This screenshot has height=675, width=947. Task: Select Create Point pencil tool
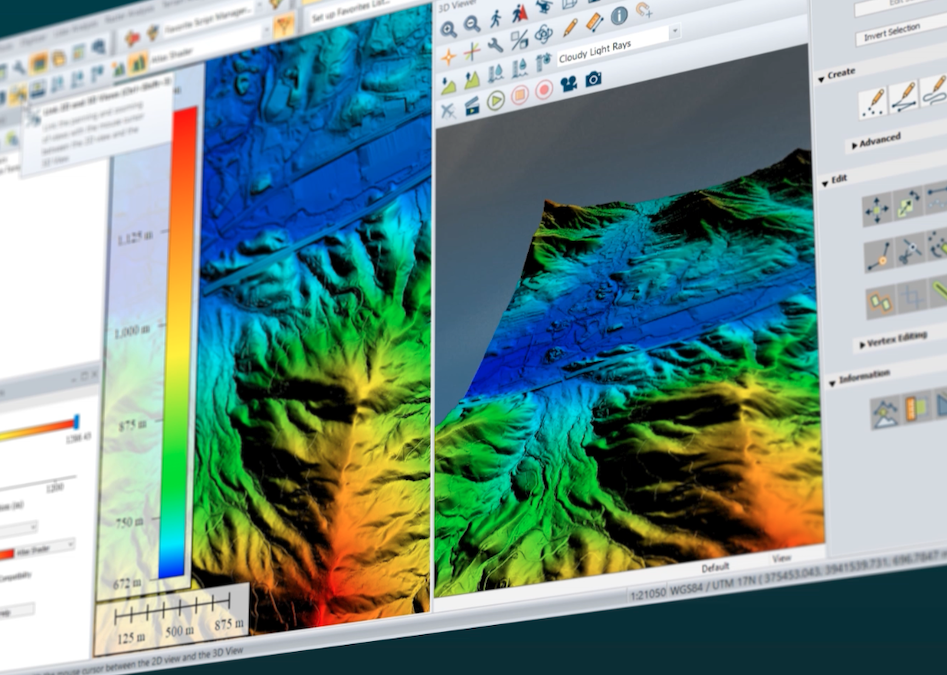point(873,102)
